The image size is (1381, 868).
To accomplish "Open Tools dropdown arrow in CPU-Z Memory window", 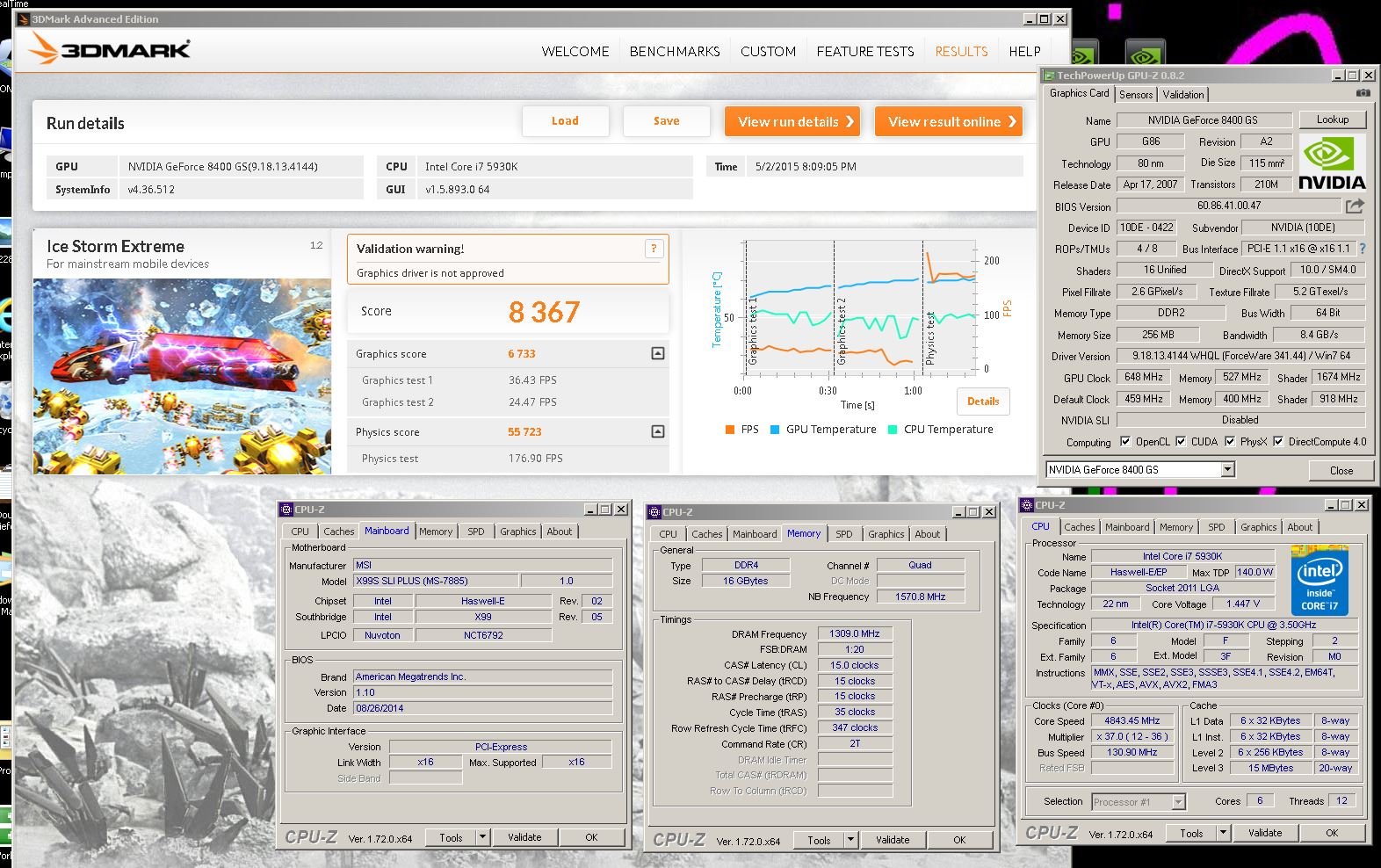I will (850, 840).
